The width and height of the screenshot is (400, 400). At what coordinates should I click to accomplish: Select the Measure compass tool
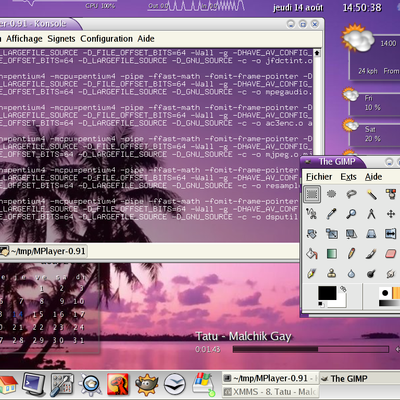[371, 214]
